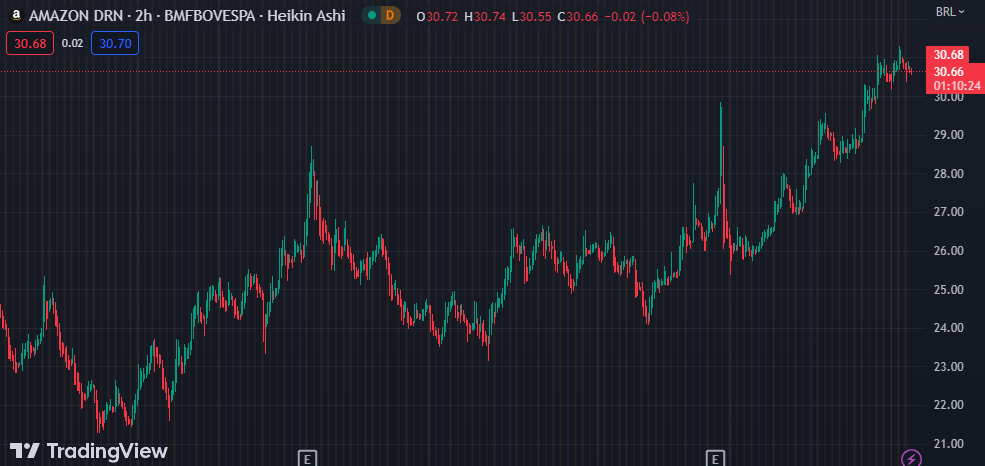Click the 24.00 price scale label
This screenshot has width=985, height=466.
(949, 328)
